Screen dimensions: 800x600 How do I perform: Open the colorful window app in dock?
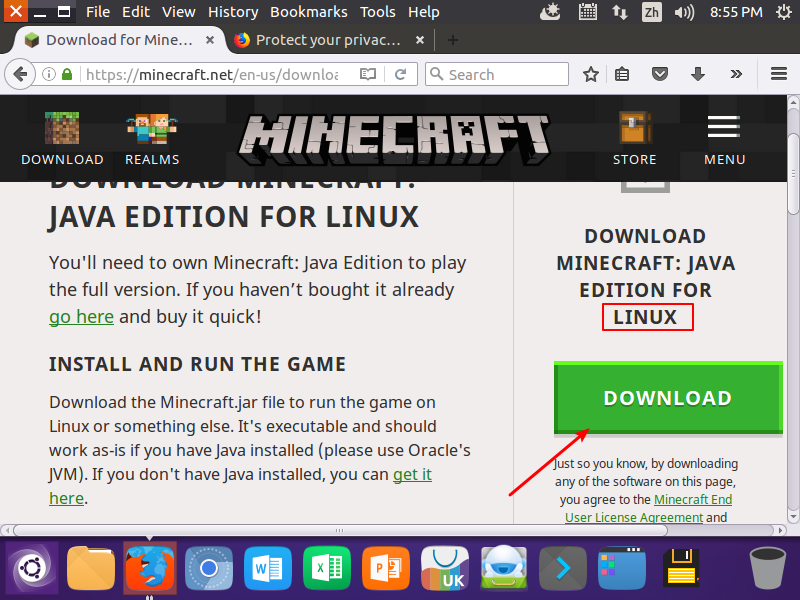(x=622, y=568)
